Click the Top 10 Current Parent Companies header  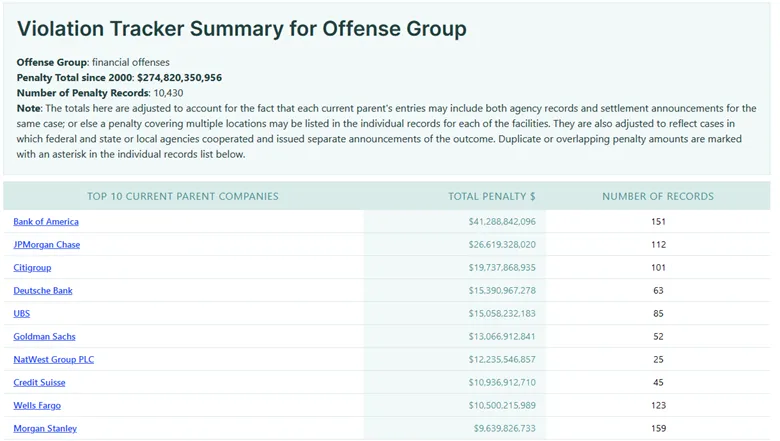[x=183, y=196]
